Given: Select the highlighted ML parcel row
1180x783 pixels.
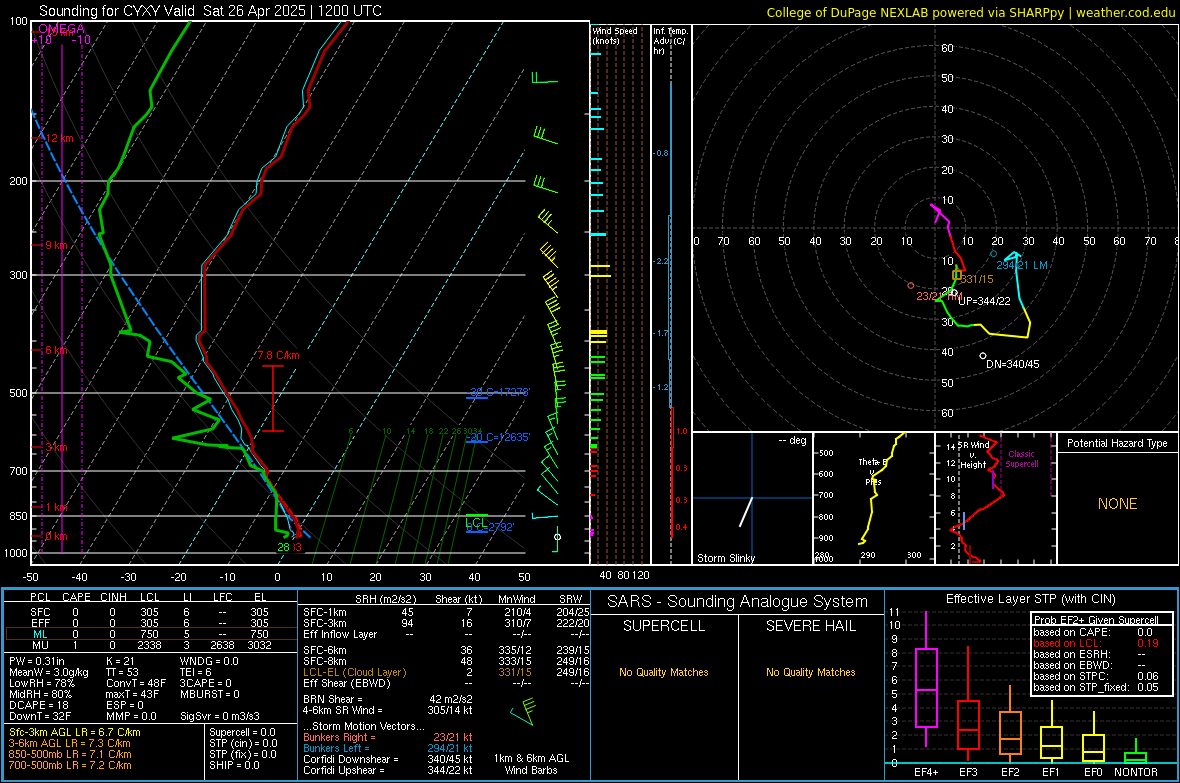Looking at the screenshot, I should tap(151, 634).
